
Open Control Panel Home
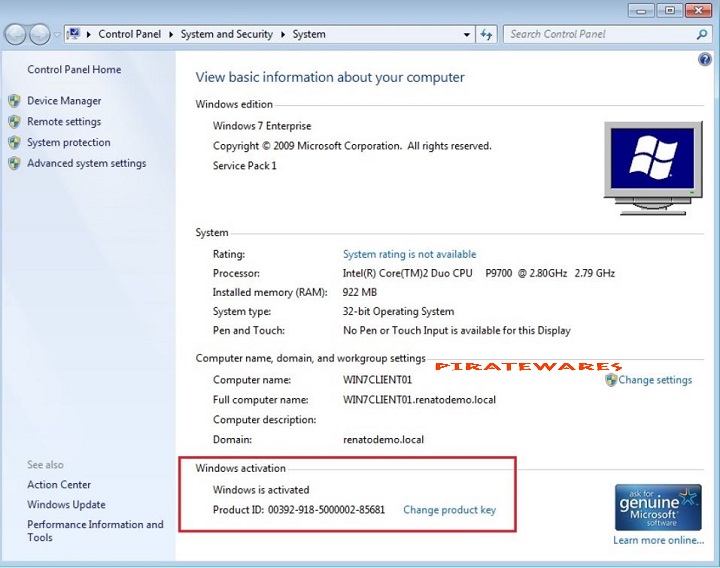click(74, 70)
